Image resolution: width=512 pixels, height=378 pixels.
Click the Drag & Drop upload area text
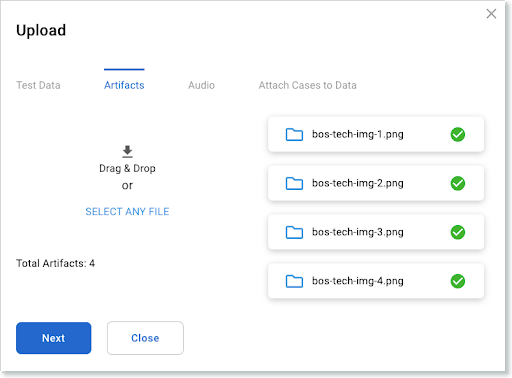pyautogui.click(x=127, y=168)
